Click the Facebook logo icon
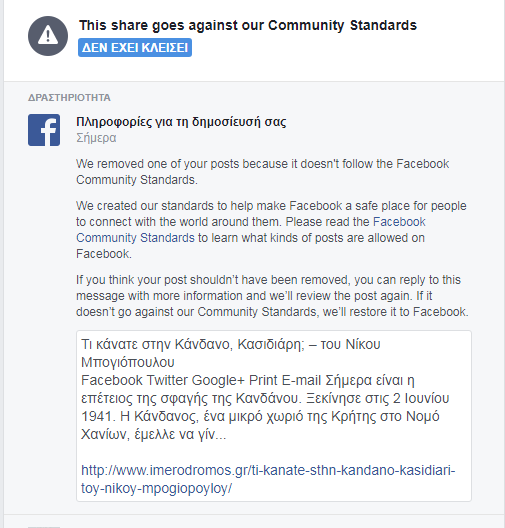505x528 pixels. tap(44, 130)
